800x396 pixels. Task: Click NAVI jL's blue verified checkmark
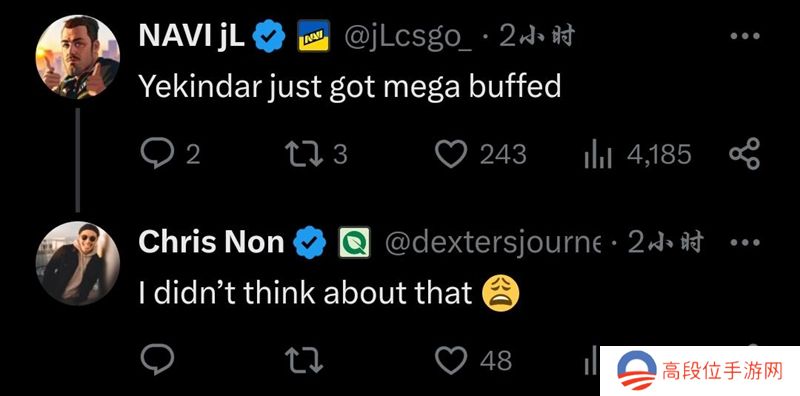(x=269, y=36)
